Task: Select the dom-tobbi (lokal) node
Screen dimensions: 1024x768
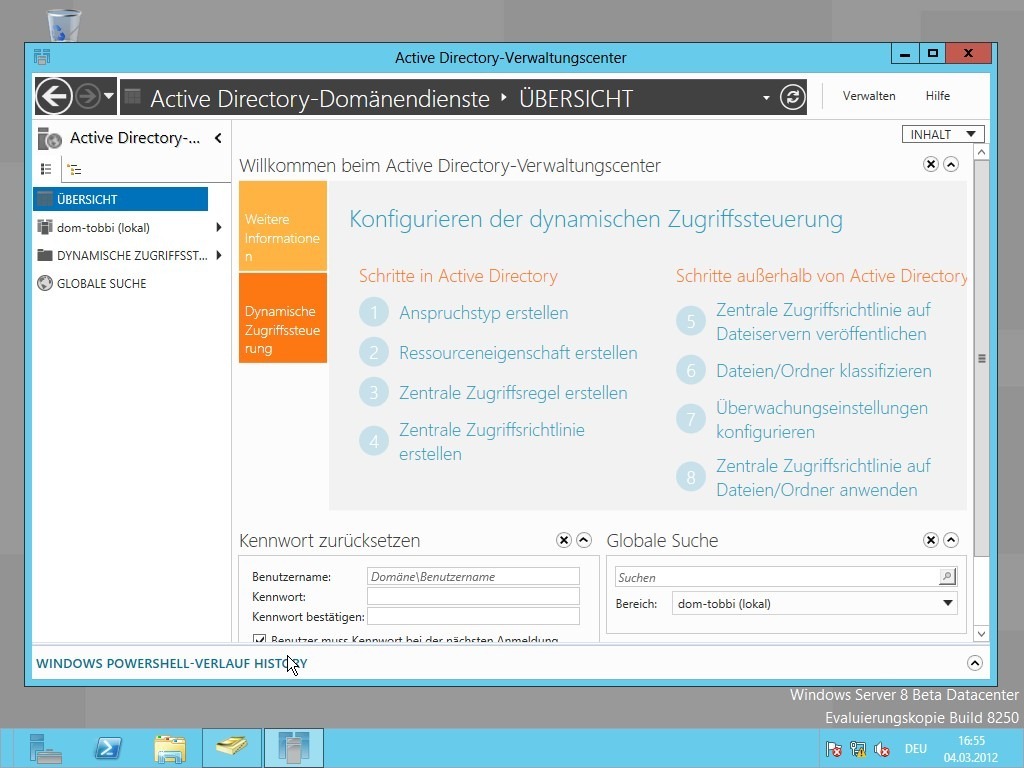Action: [x=103, y=228]
